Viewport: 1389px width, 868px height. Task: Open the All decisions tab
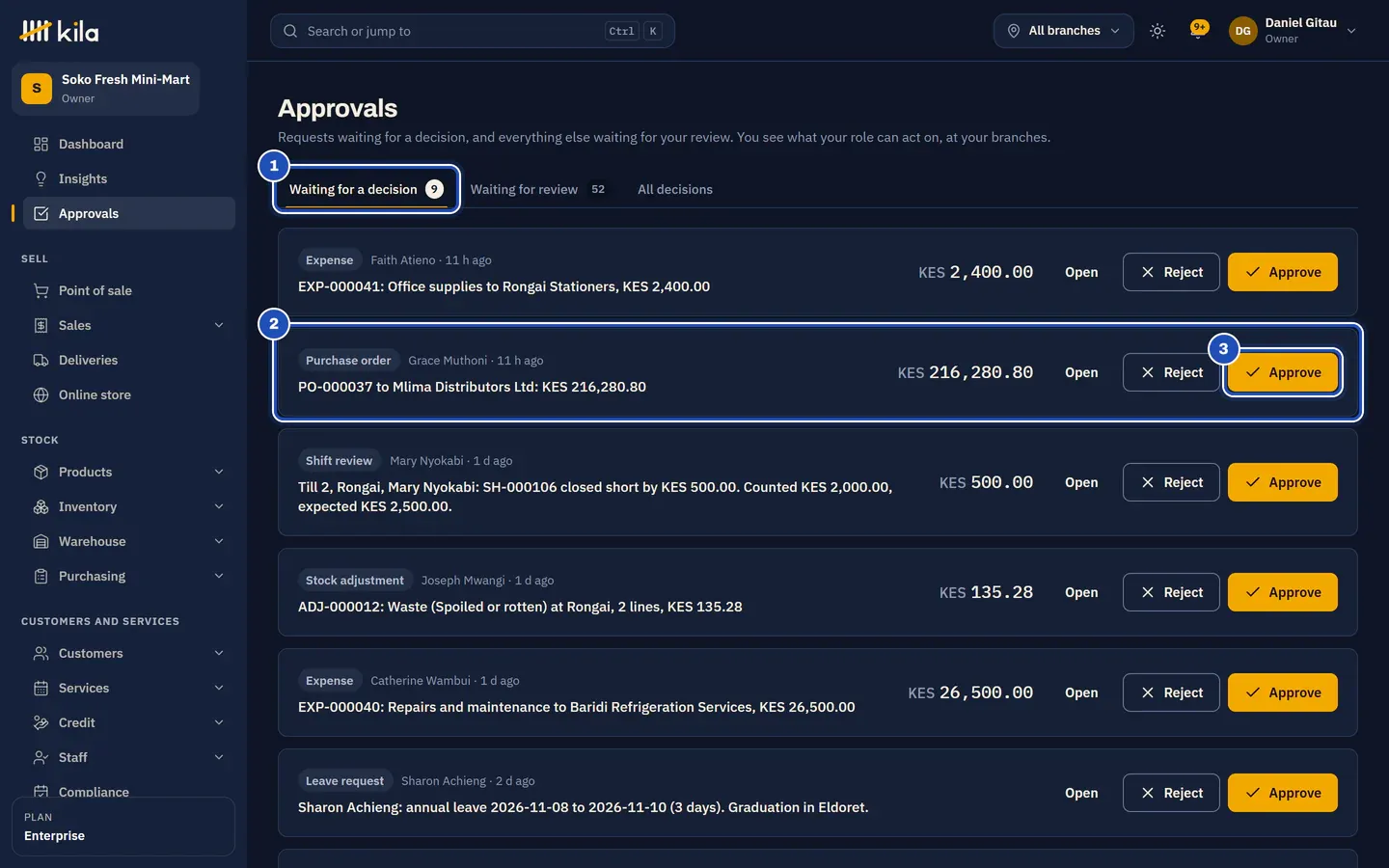pos(675,189)
